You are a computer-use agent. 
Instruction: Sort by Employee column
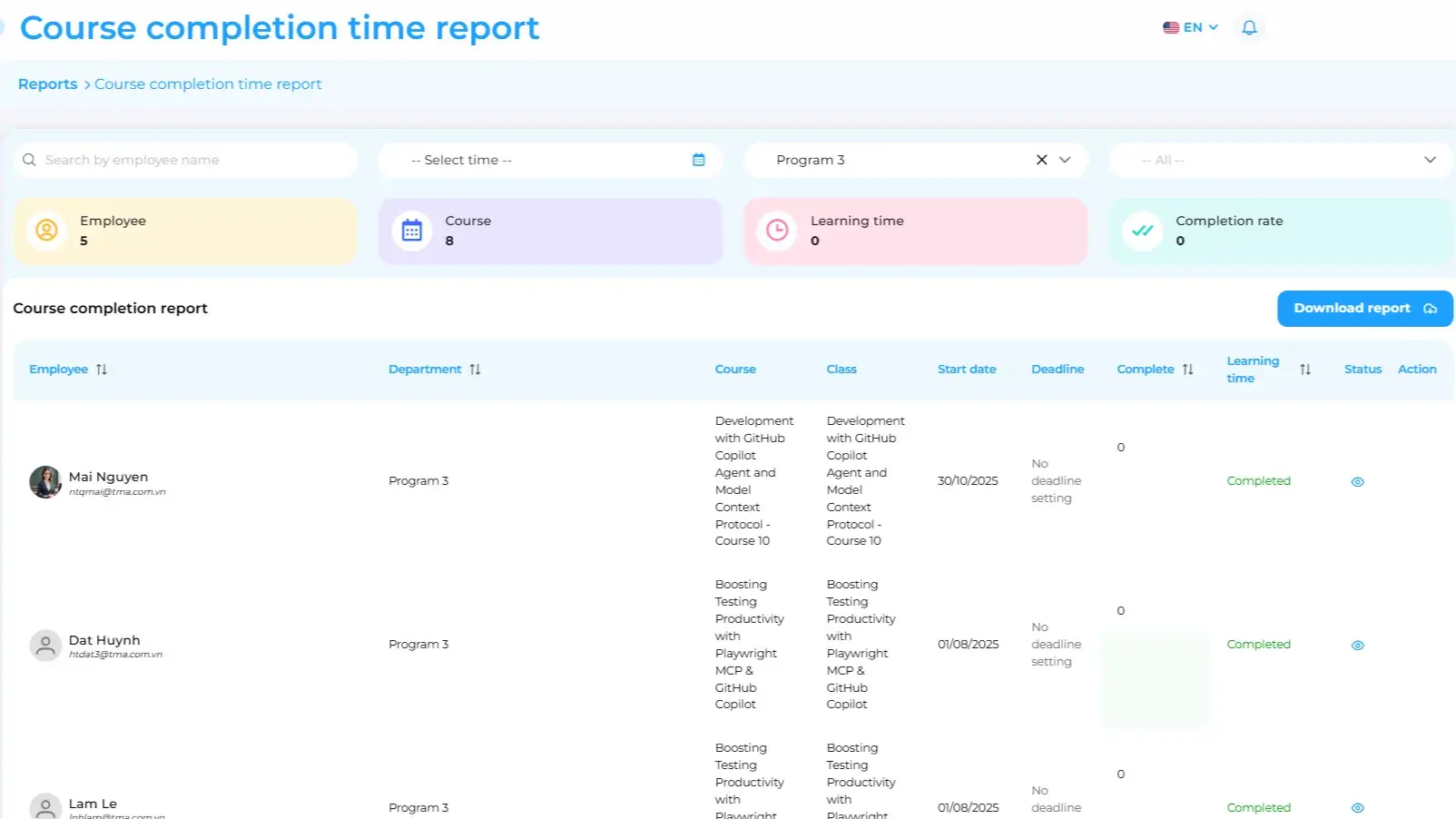point(102,370)
